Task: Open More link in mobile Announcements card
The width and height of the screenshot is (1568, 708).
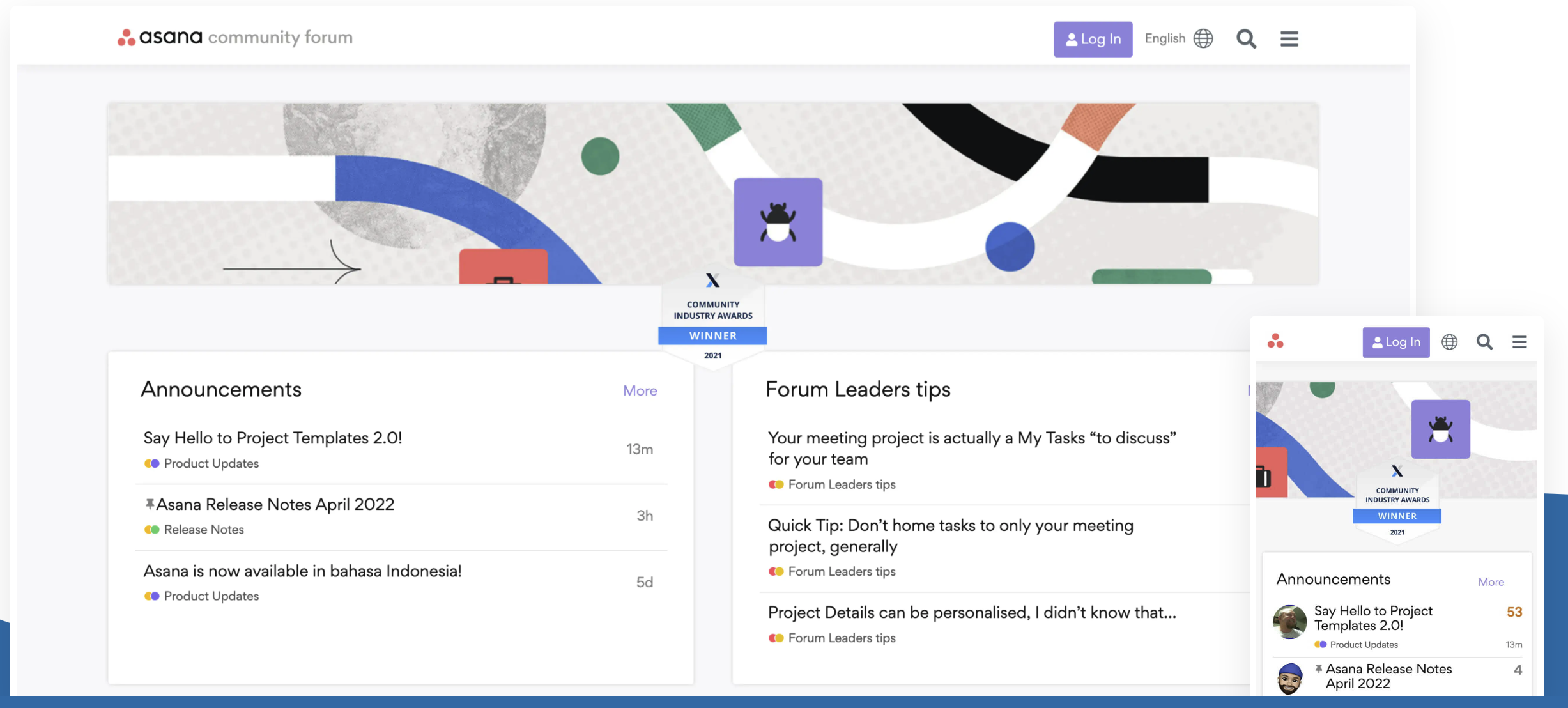Action: (x=1491, y=581)
